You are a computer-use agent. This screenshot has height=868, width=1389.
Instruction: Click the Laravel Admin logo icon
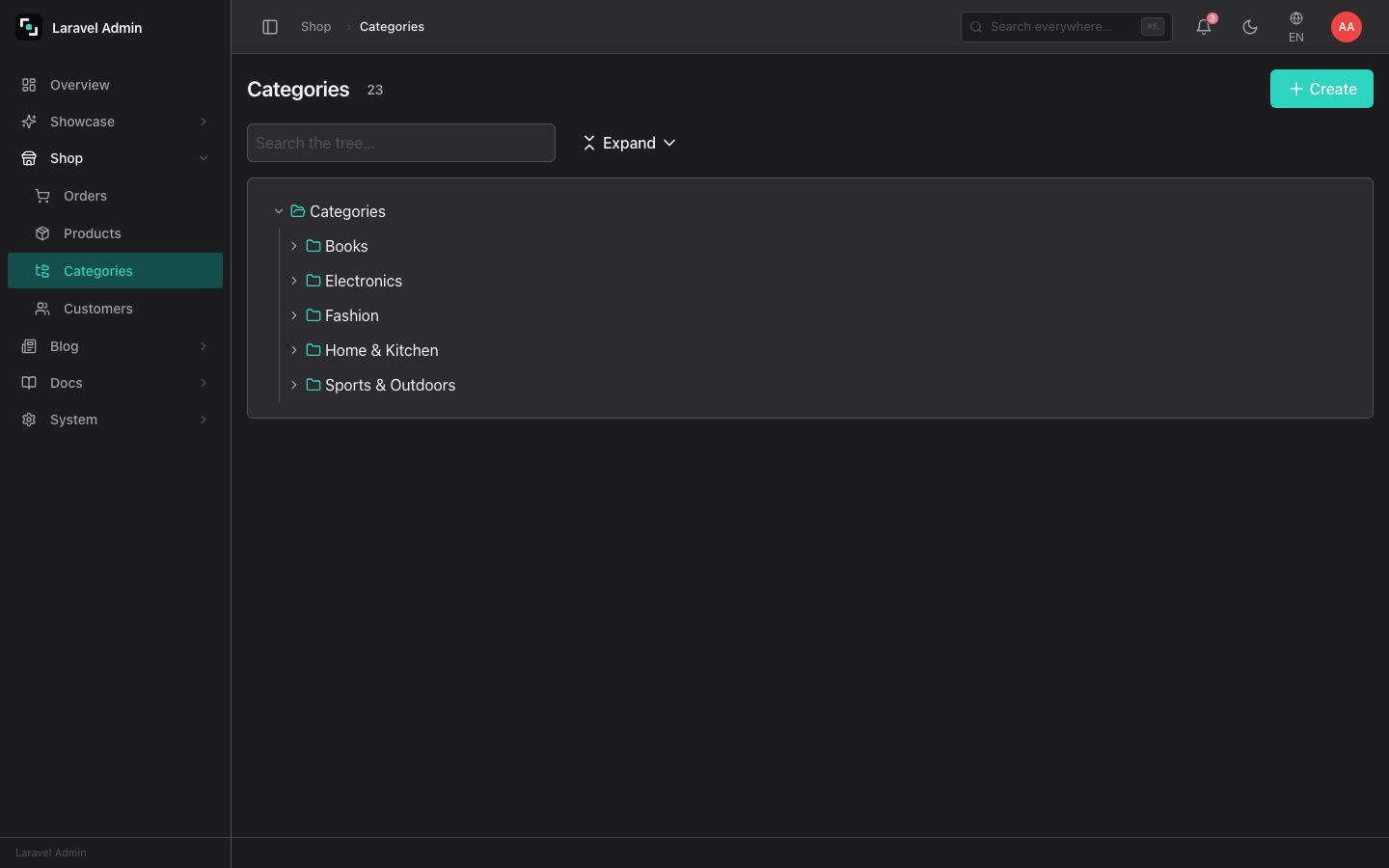click(29, 27)
